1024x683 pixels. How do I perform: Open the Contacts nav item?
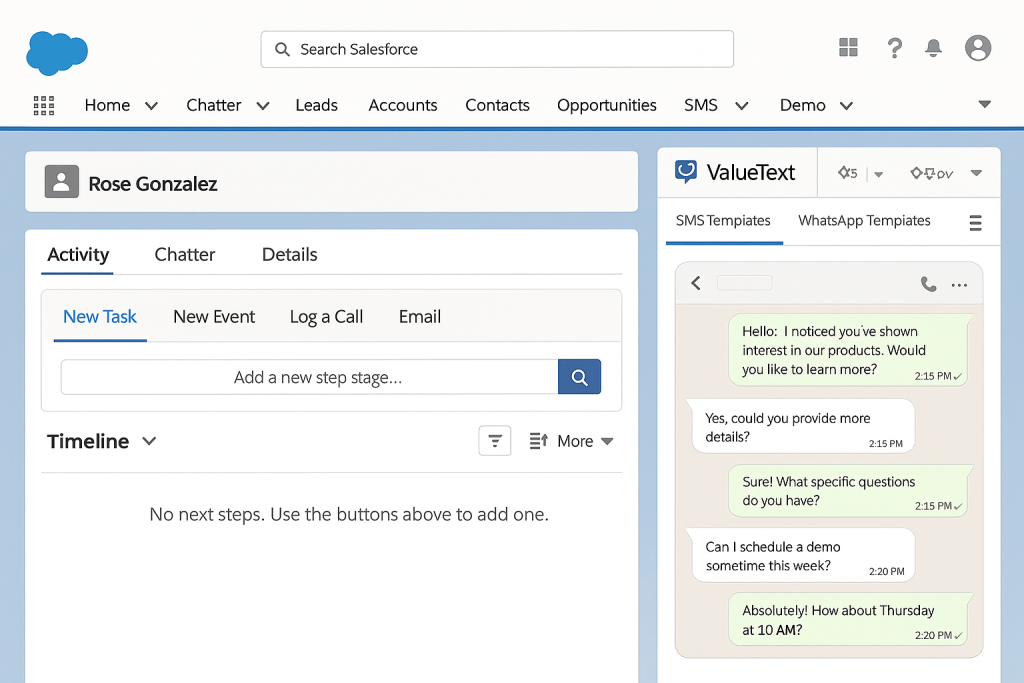click(497, 105)
